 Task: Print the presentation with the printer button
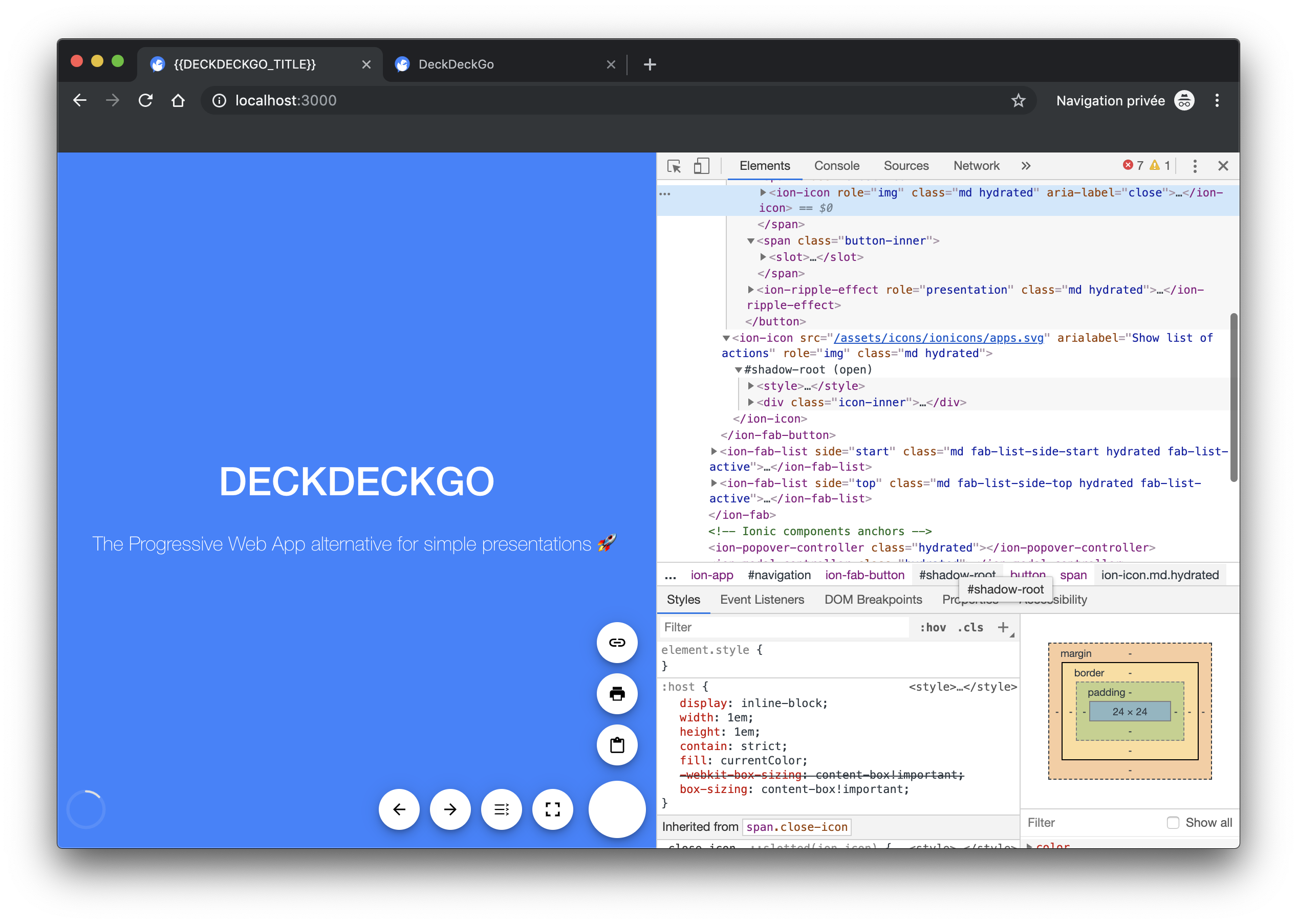tap(617, 694)
